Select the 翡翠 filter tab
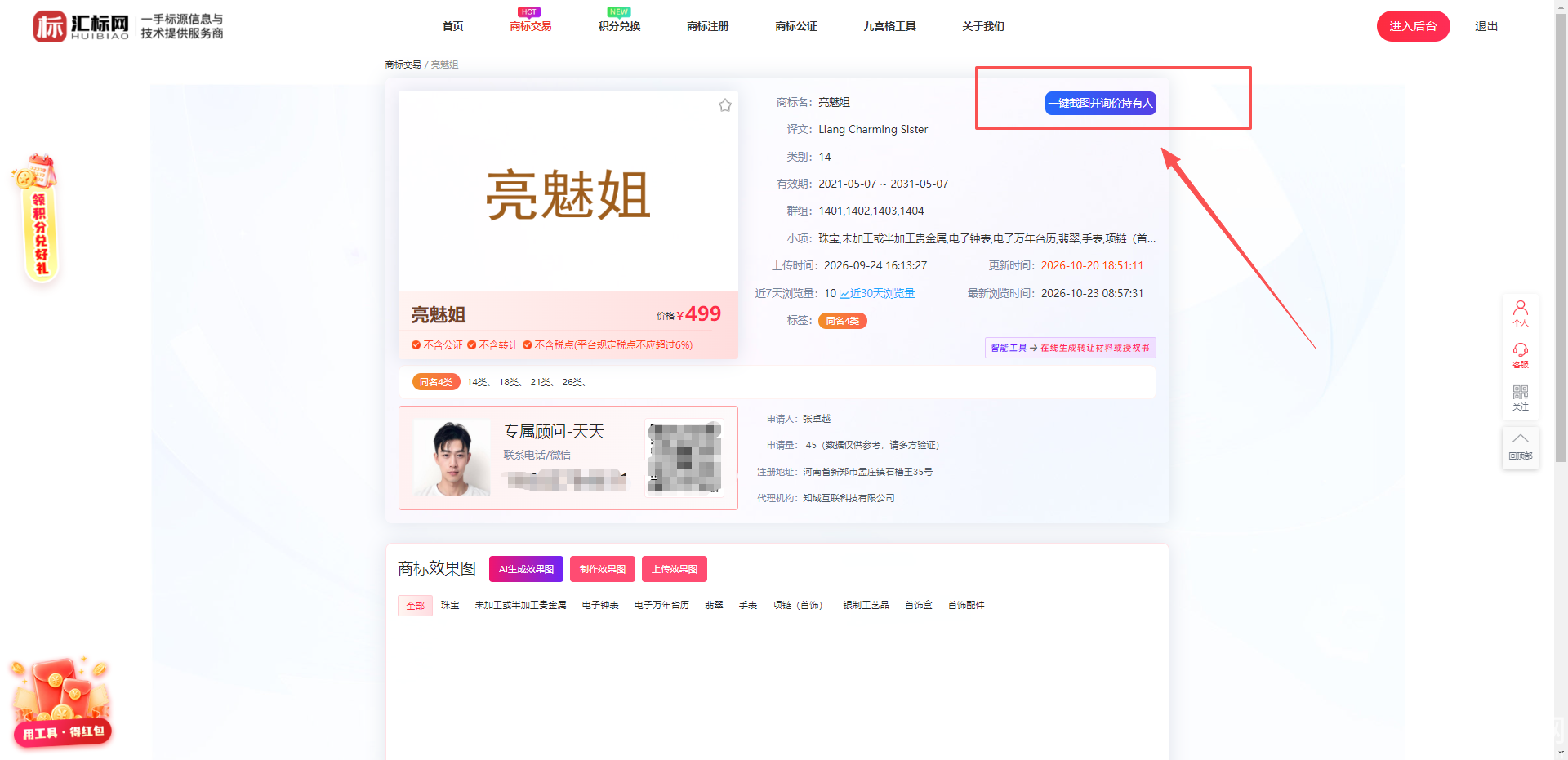 tap(714, 605)
